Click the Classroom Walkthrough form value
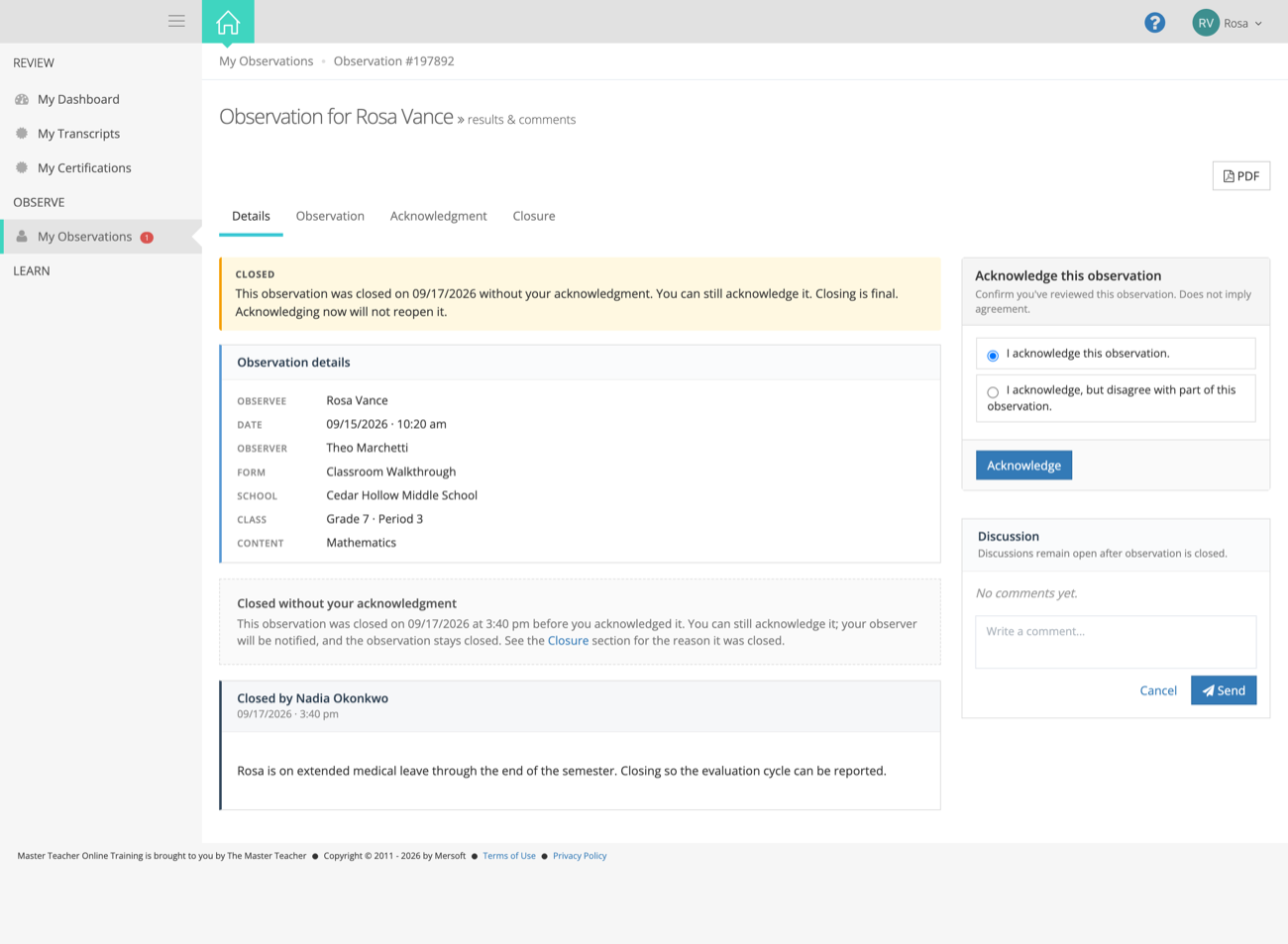 pyautogui.click(x=390, y=472)
